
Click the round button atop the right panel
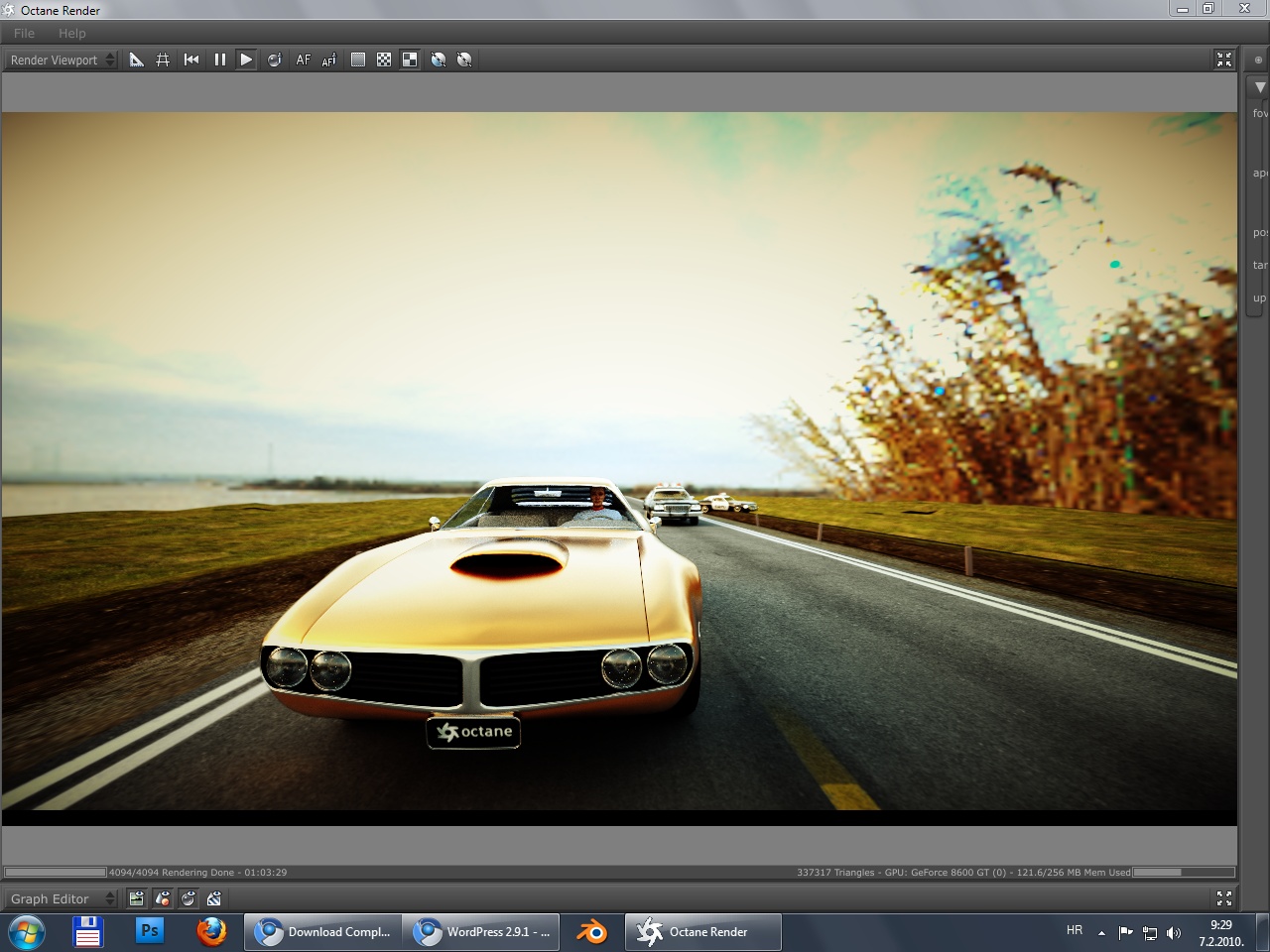(1258, 59)
